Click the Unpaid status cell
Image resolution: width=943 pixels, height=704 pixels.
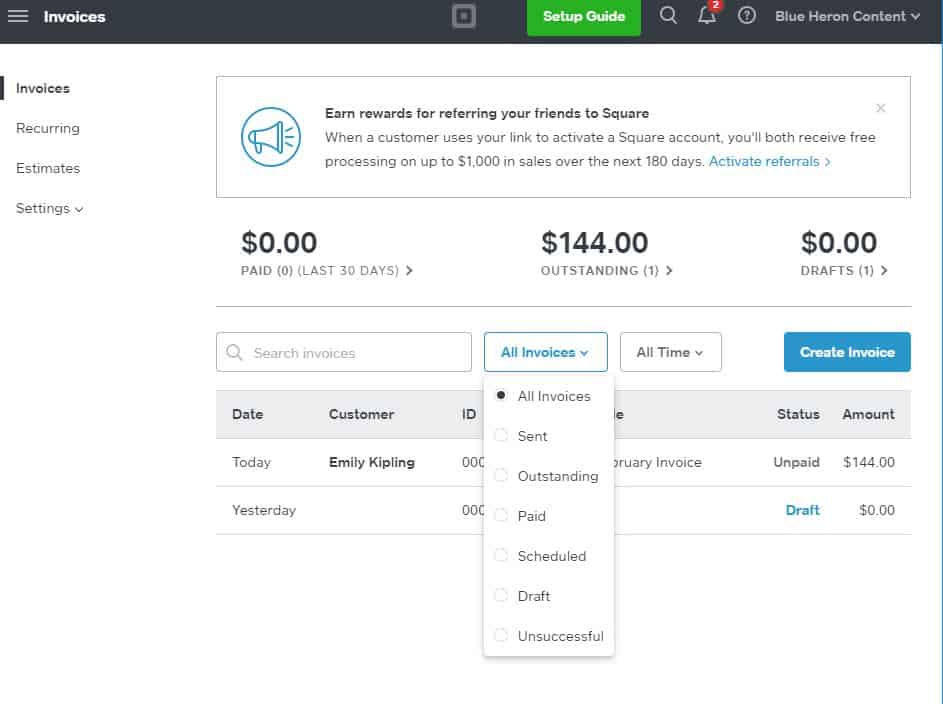[796, 462]
